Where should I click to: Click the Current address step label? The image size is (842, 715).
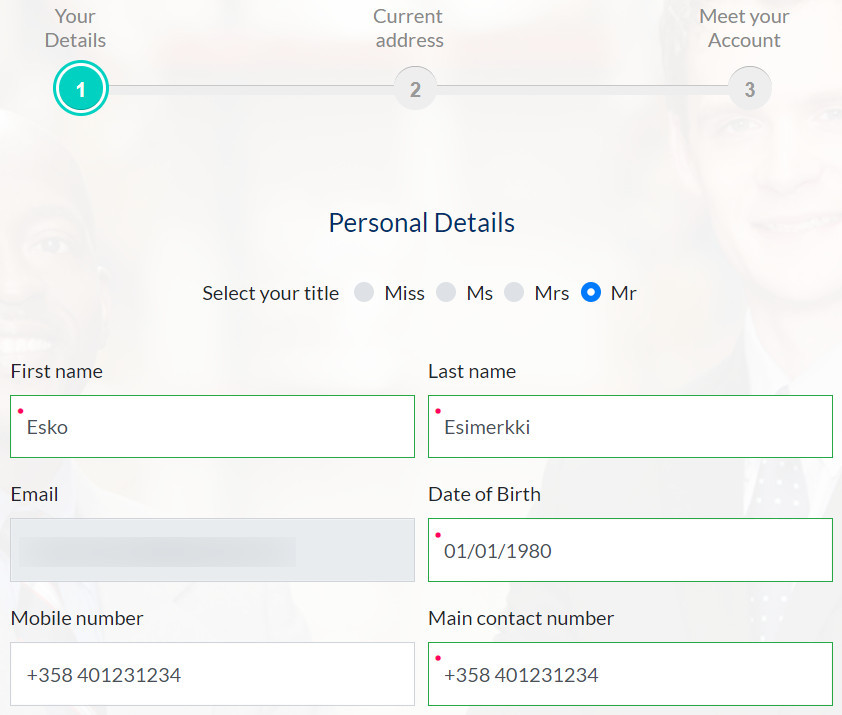coord(409,28)
